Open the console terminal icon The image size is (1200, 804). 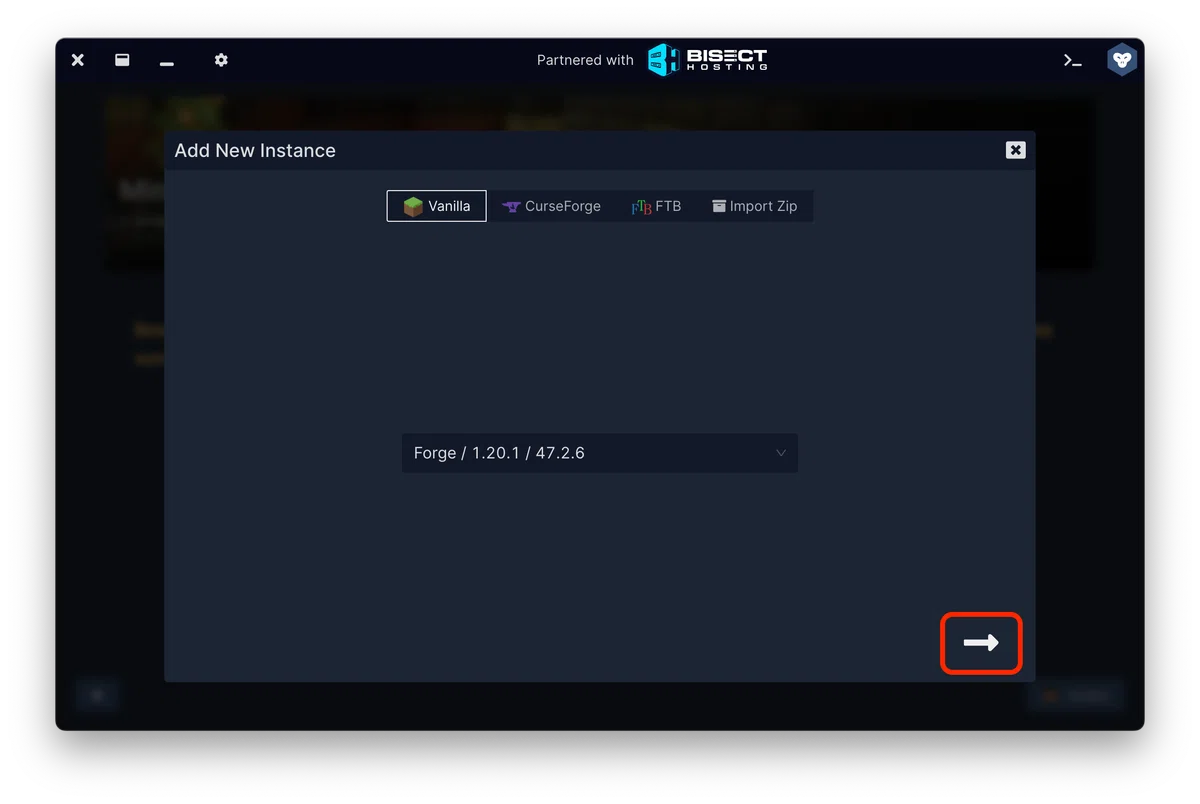click(x=1073, y=60)
